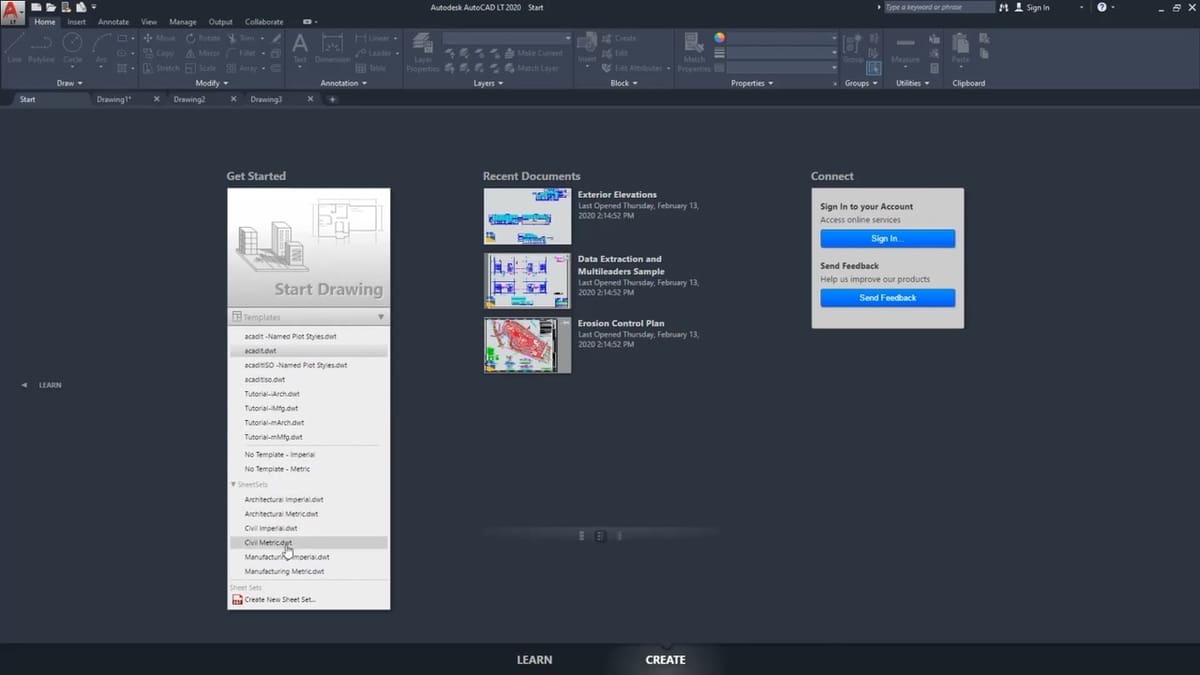Open Layer Properties manager
The height and width of the screenshot is (675, 1200).
pyautogui.click(x=422, y=52)
